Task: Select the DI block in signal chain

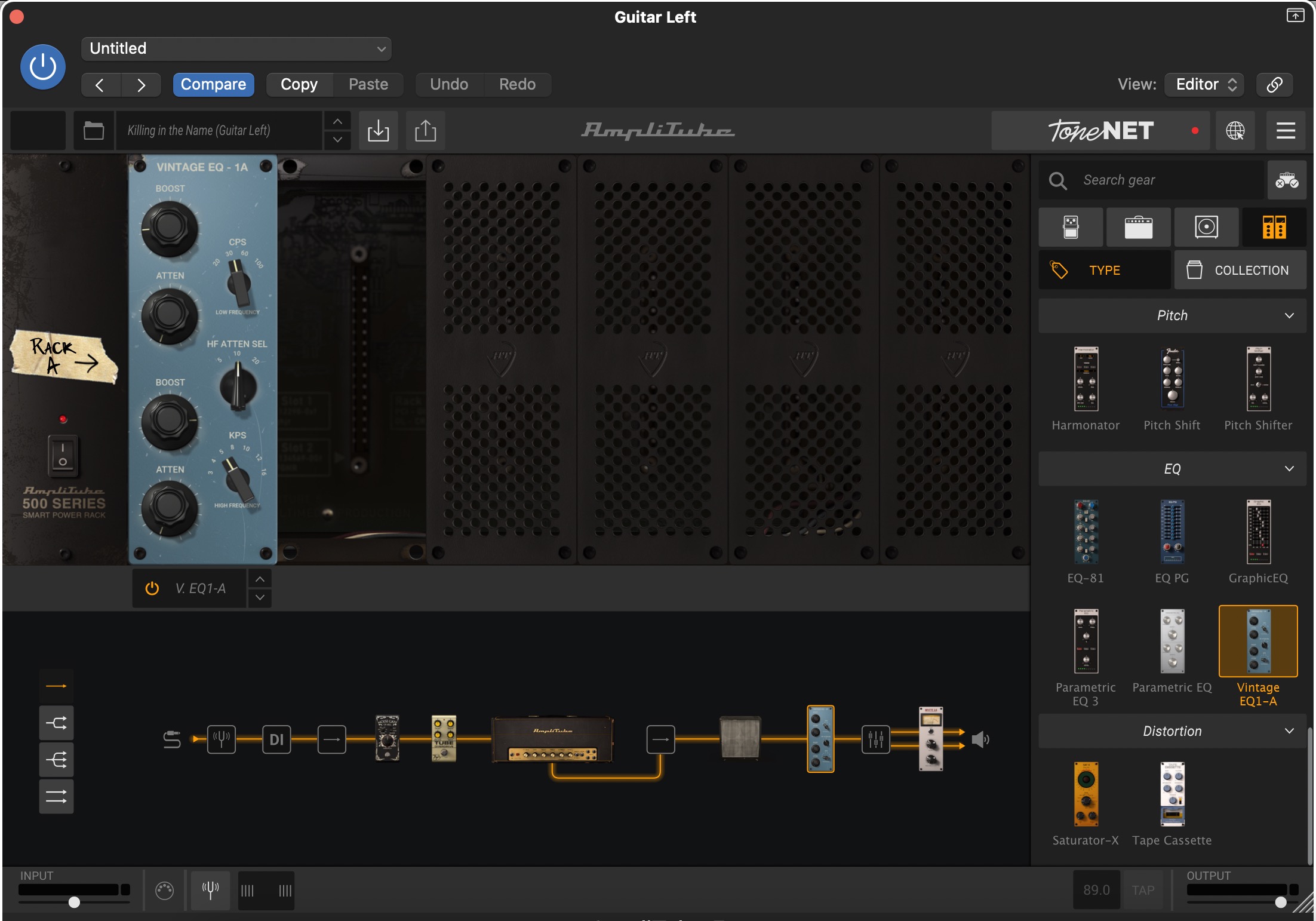Action: pos(276,739)
